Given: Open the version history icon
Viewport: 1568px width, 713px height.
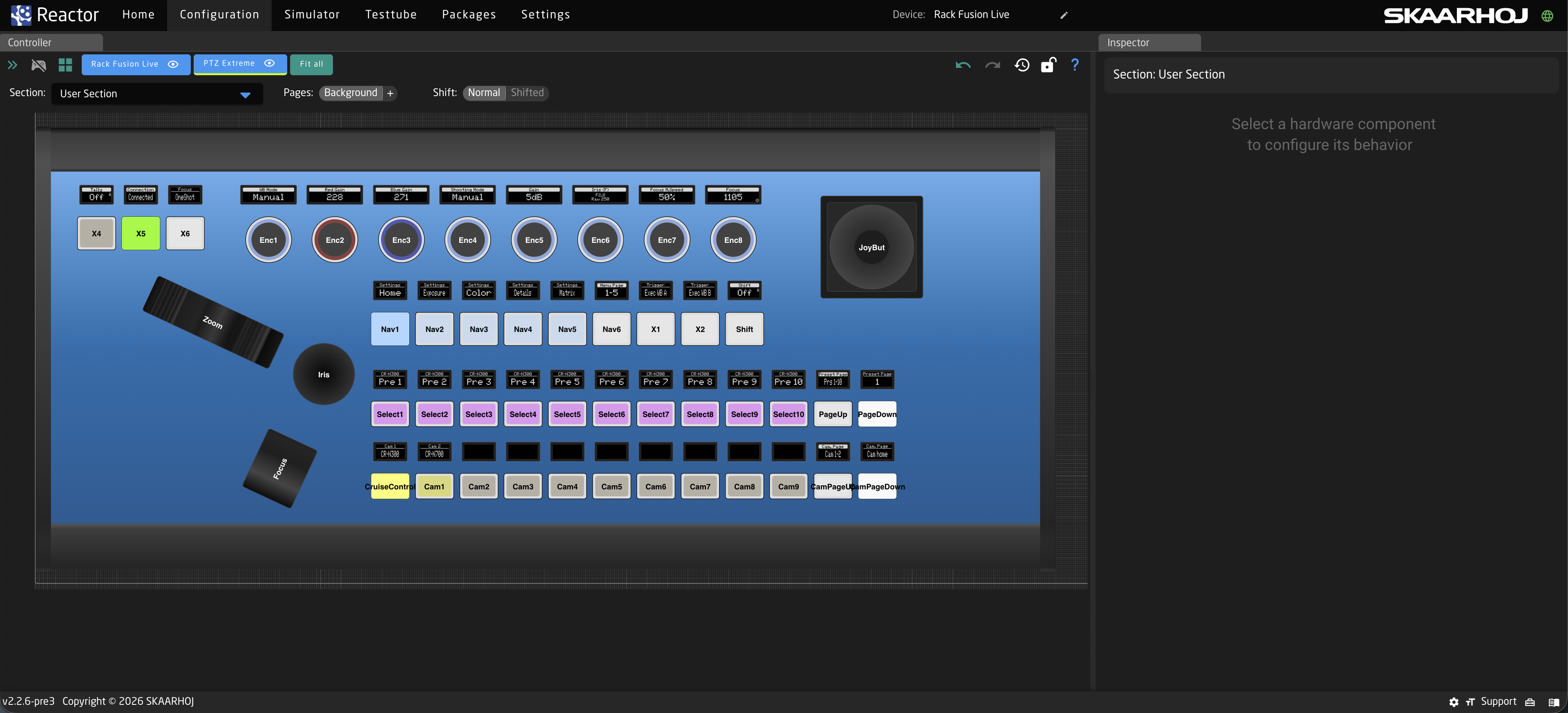Looking at the screenshot, I should tap(1022, 65).
